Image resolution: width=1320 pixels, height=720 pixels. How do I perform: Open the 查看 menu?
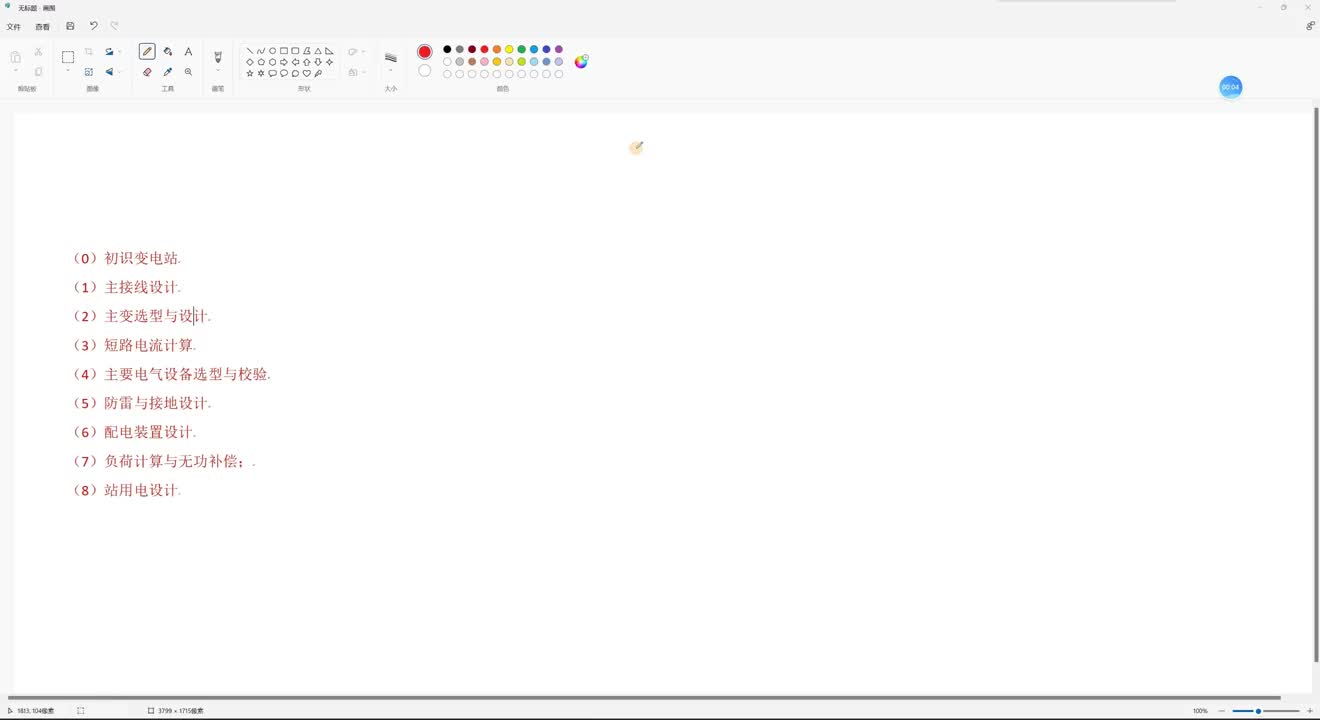(x=43, y=27)
